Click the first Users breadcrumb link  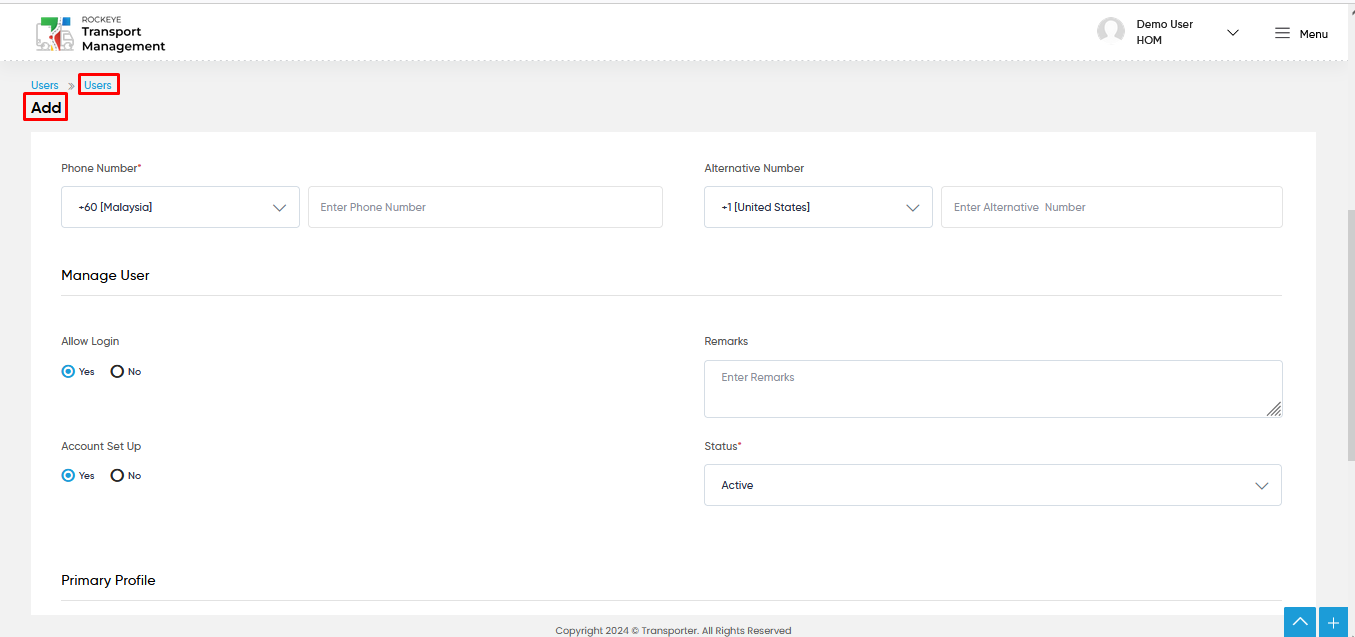(45, 85)
